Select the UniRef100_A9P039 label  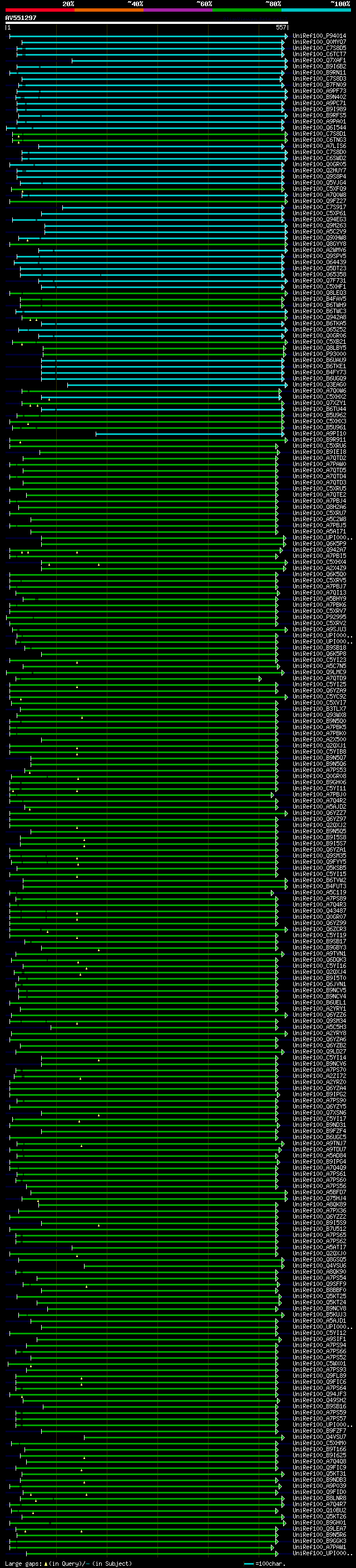[x=319, y=1486]
